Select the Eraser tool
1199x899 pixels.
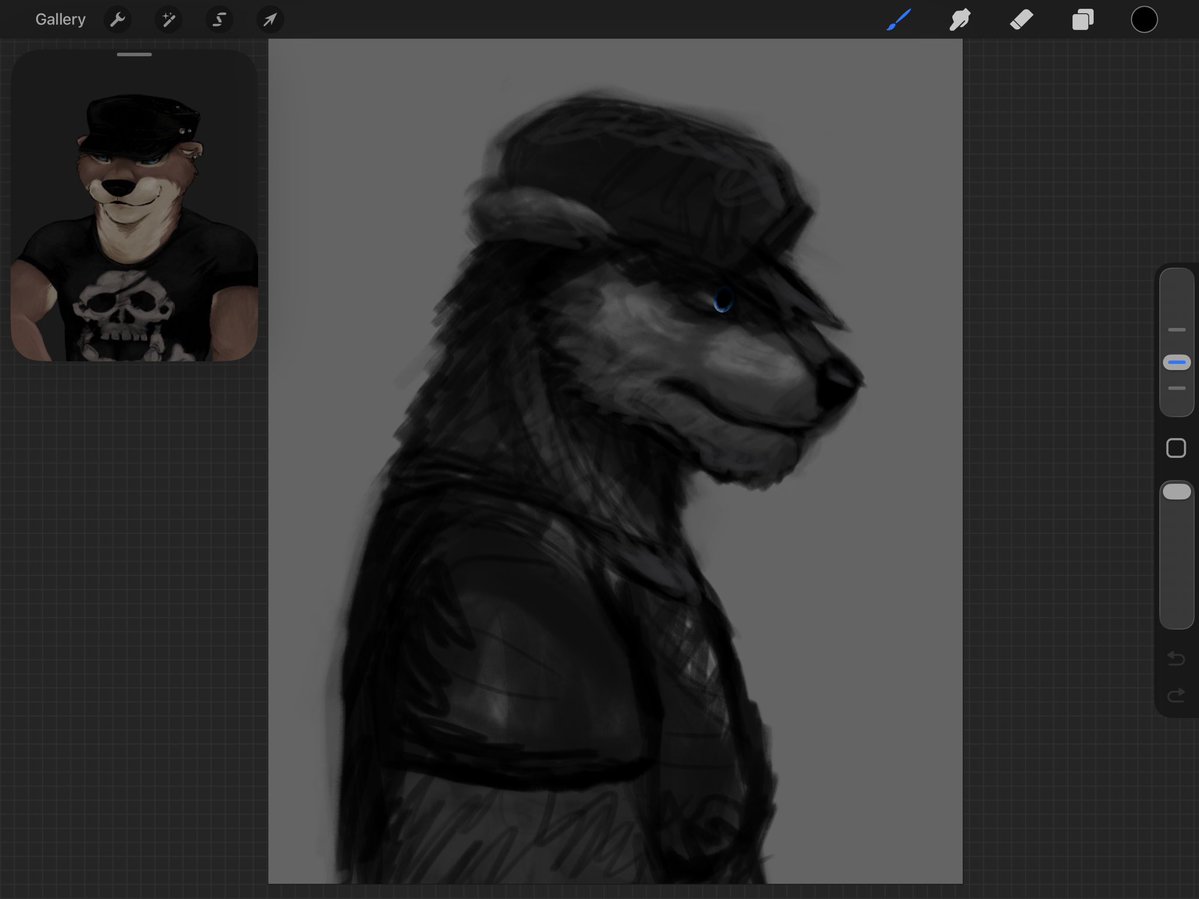pos(1022,19)
